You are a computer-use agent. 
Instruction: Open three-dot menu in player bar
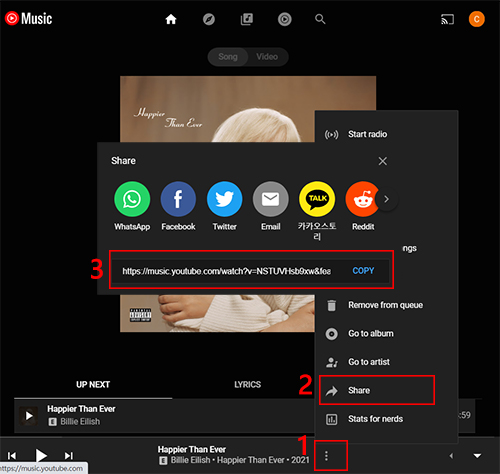(326, 456)
